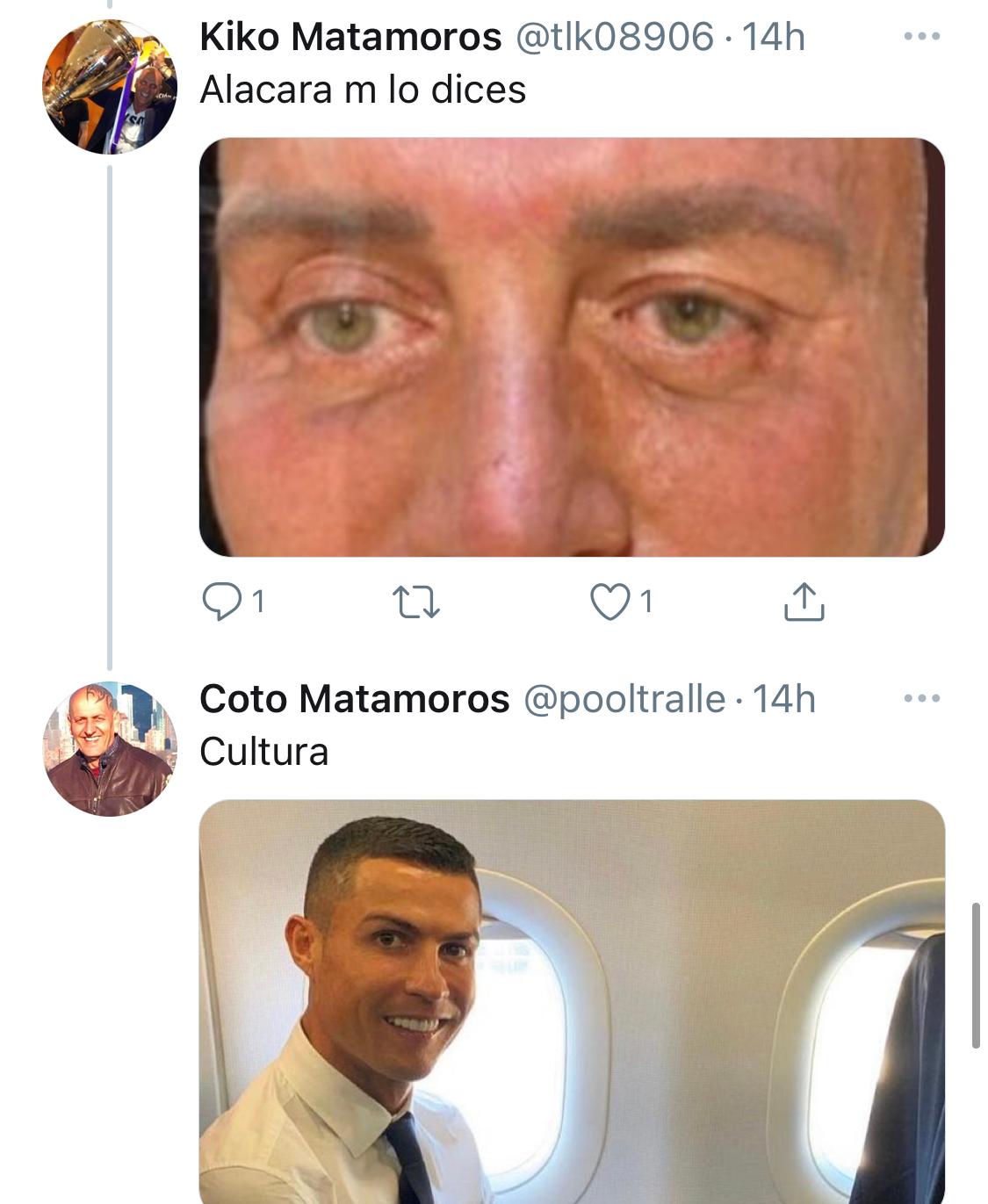Click the reply count next to comment icon
This screenshot has width=988, height=1204.
(258, 602)
